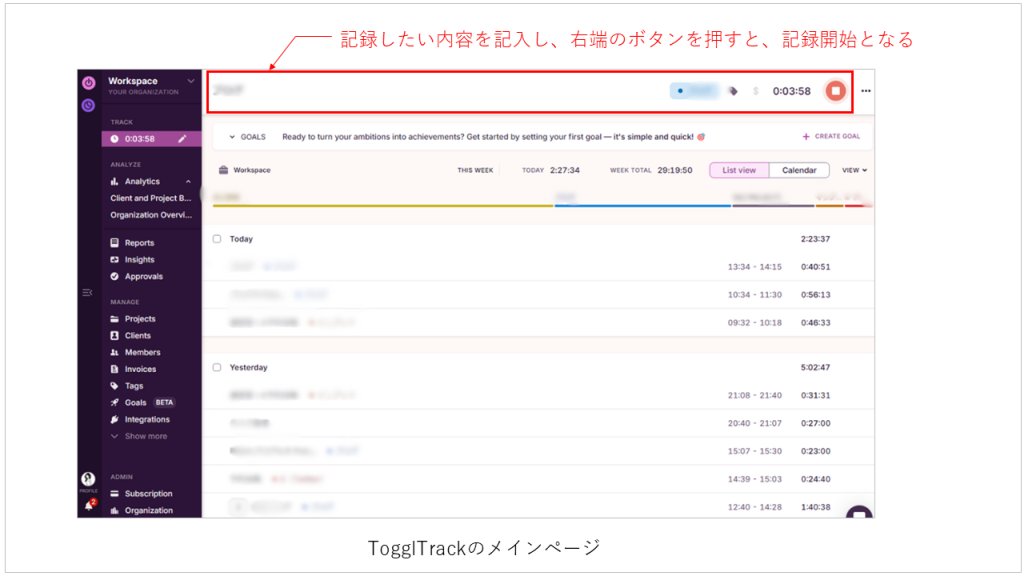1024x576 pixels.
Task: Select the Yesterday group checkbox
Action: coord(217,368)
